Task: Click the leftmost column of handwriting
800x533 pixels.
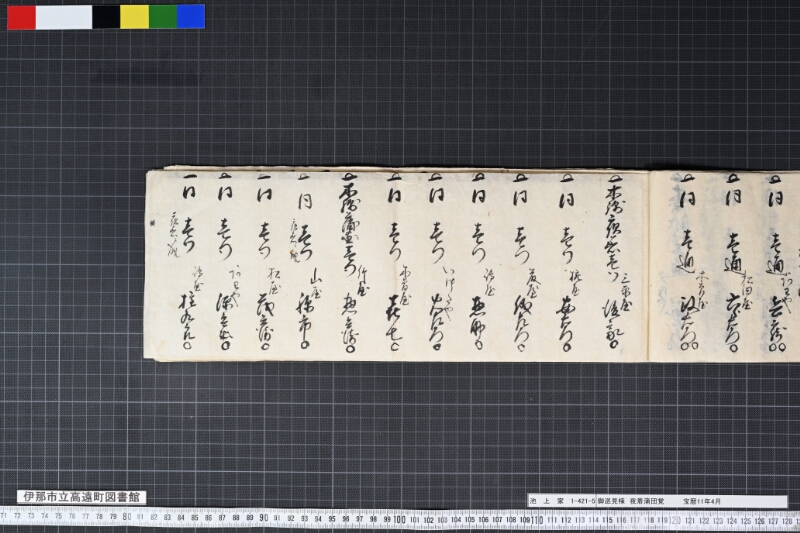Action: (x=185, y=263)
